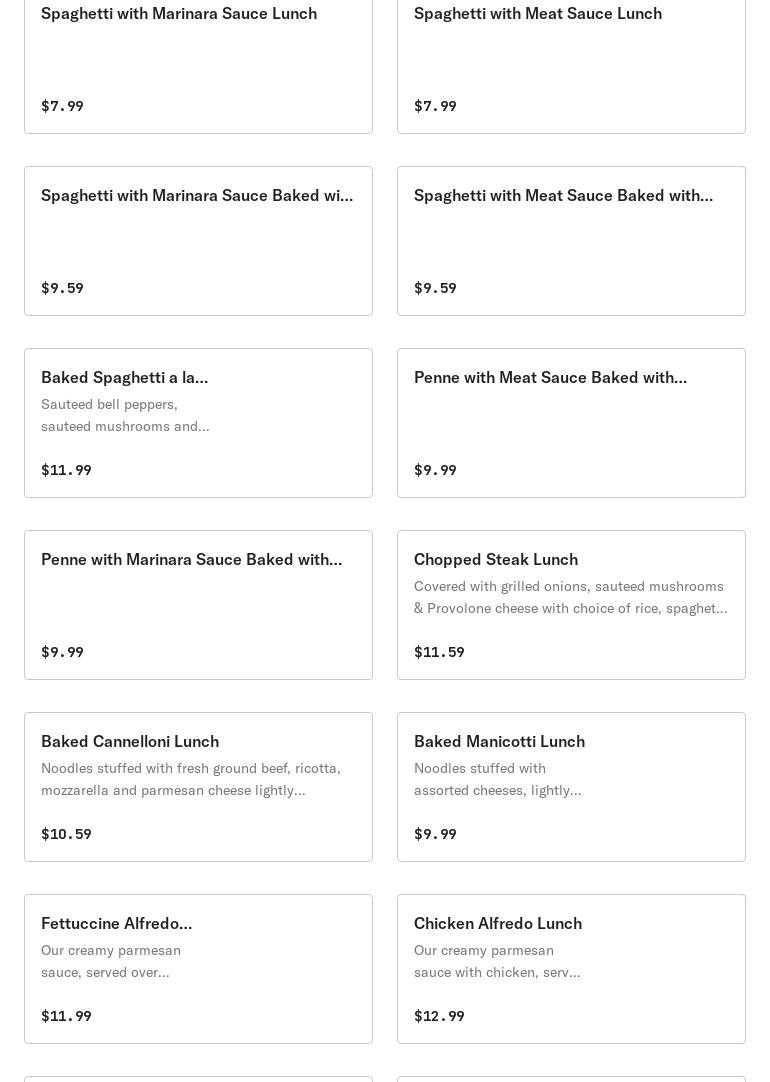
Task: Click the Baked Cannelloni noodles description text
Action: (191, 779)
